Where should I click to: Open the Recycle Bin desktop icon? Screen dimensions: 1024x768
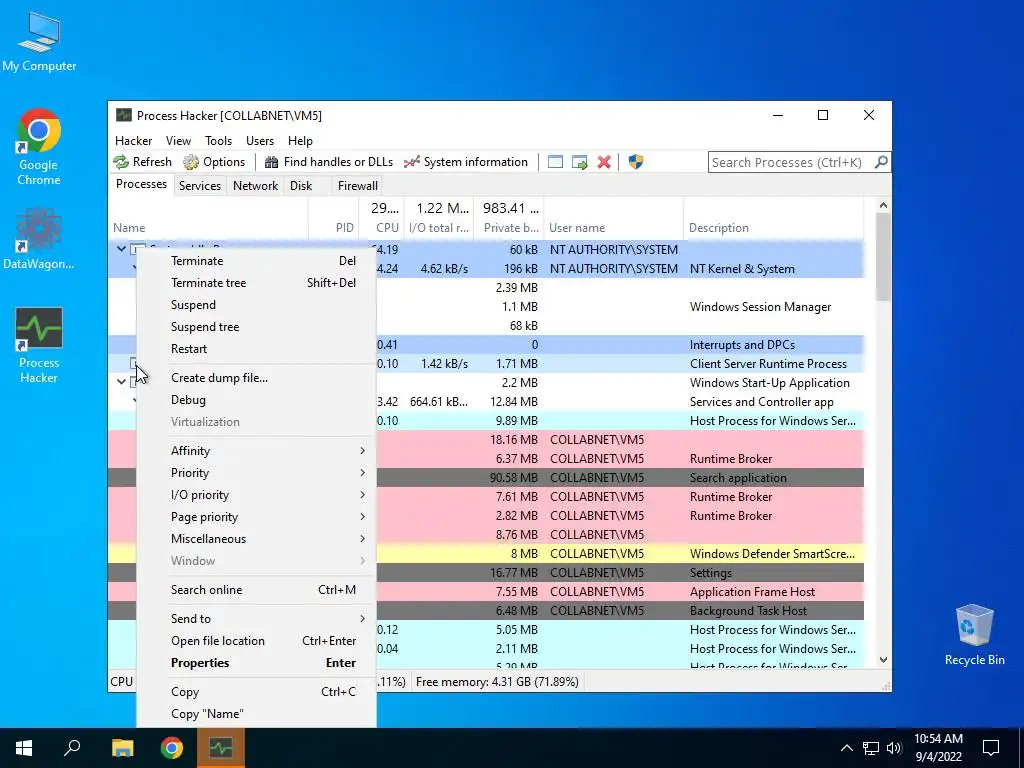tap(974, 635)
